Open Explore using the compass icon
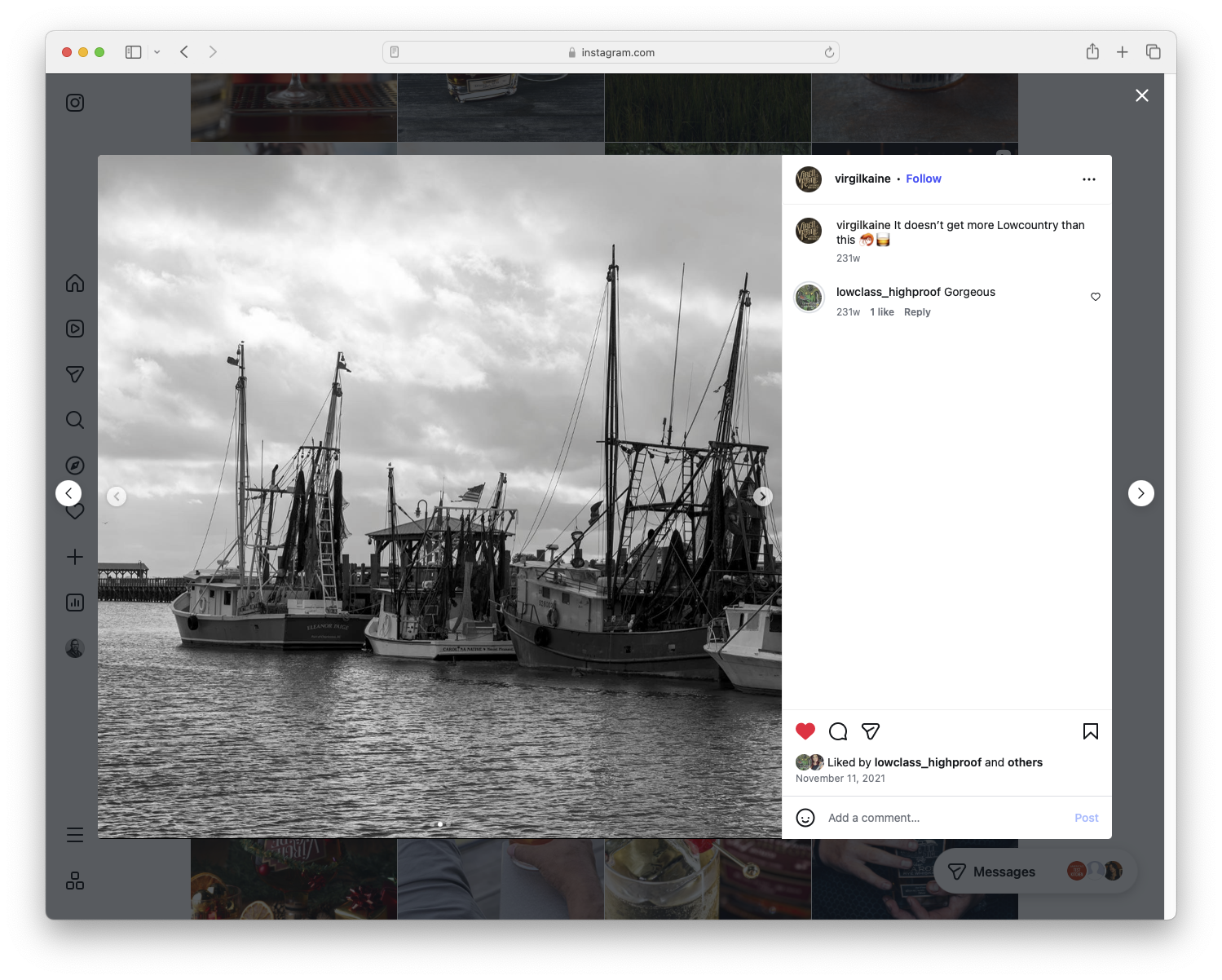Screen dimensions: 1222x980 [x=74, y=465]
